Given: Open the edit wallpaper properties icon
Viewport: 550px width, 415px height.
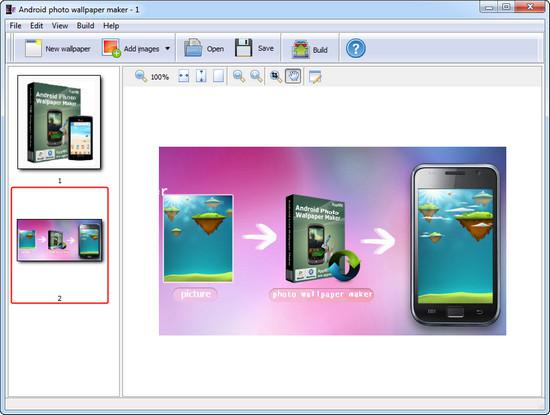Looking at the screenshot, I should coord(315,77).
